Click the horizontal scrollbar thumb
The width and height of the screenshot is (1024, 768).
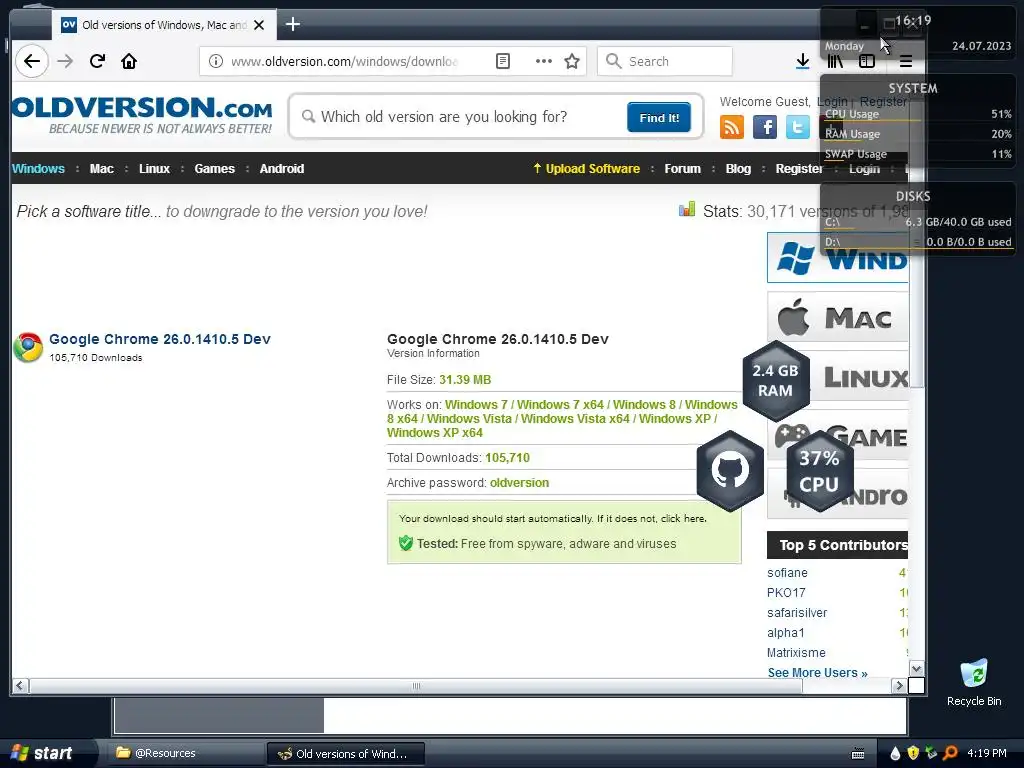[x=416, y=686]
